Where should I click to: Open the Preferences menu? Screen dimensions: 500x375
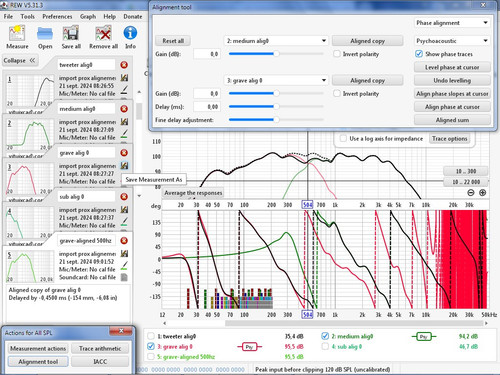[57, 16]
